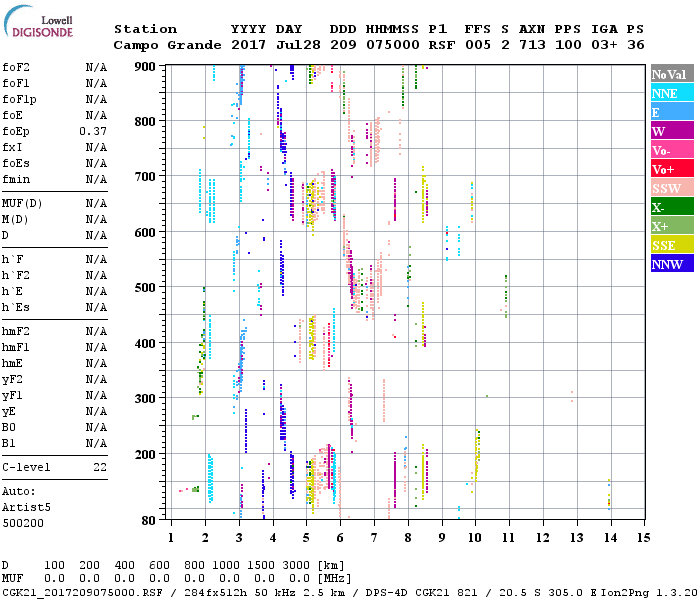Click the foEp value 0.37
This screenshot has height=600, width=700.
coord(93,131)
